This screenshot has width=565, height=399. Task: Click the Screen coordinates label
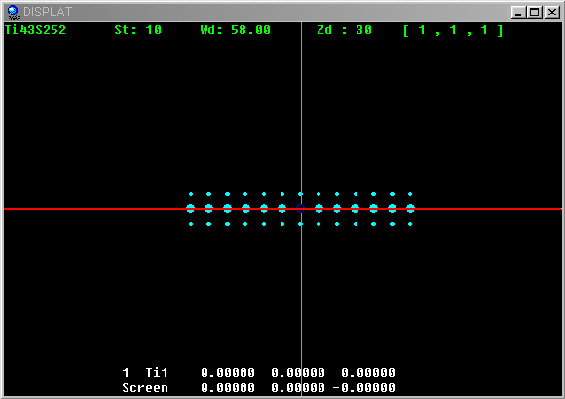(x=145, y=387)
